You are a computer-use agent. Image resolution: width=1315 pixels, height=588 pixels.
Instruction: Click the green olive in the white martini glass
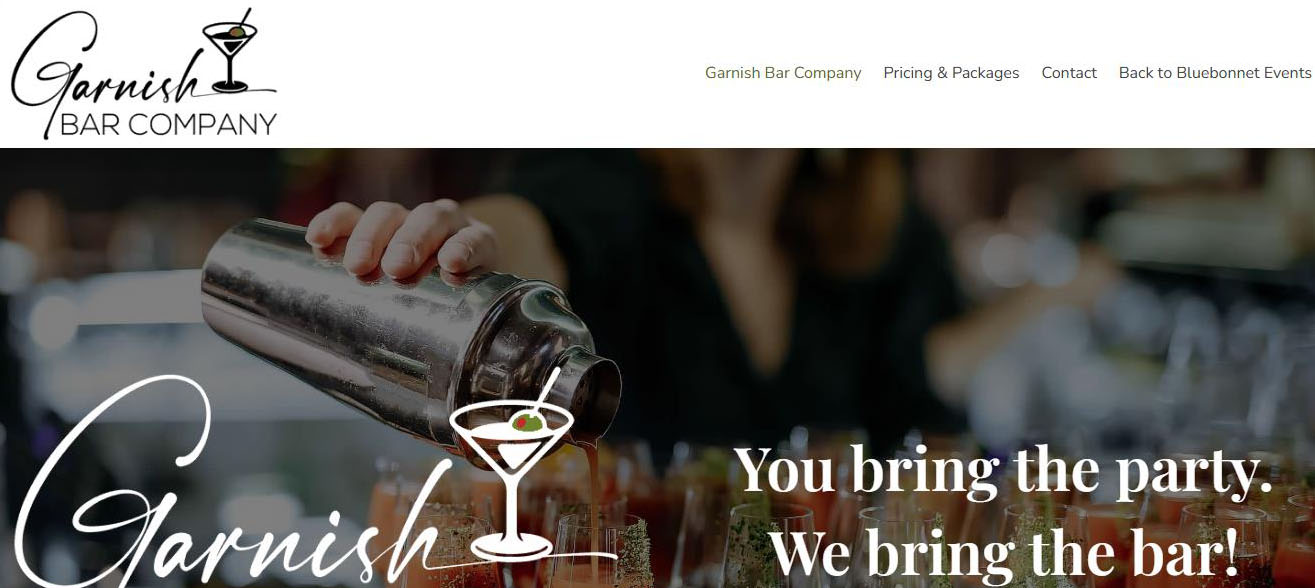[526, 423]
